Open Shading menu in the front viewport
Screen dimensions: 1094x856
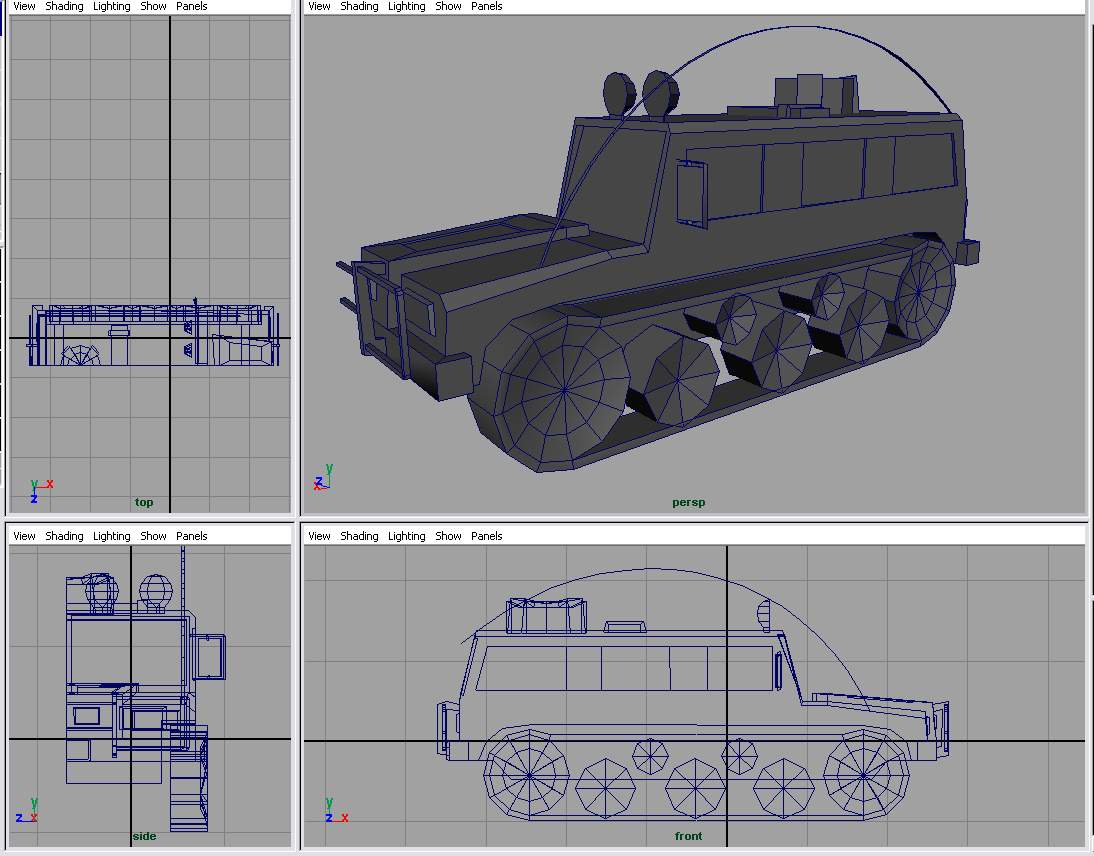coord(359,536)
